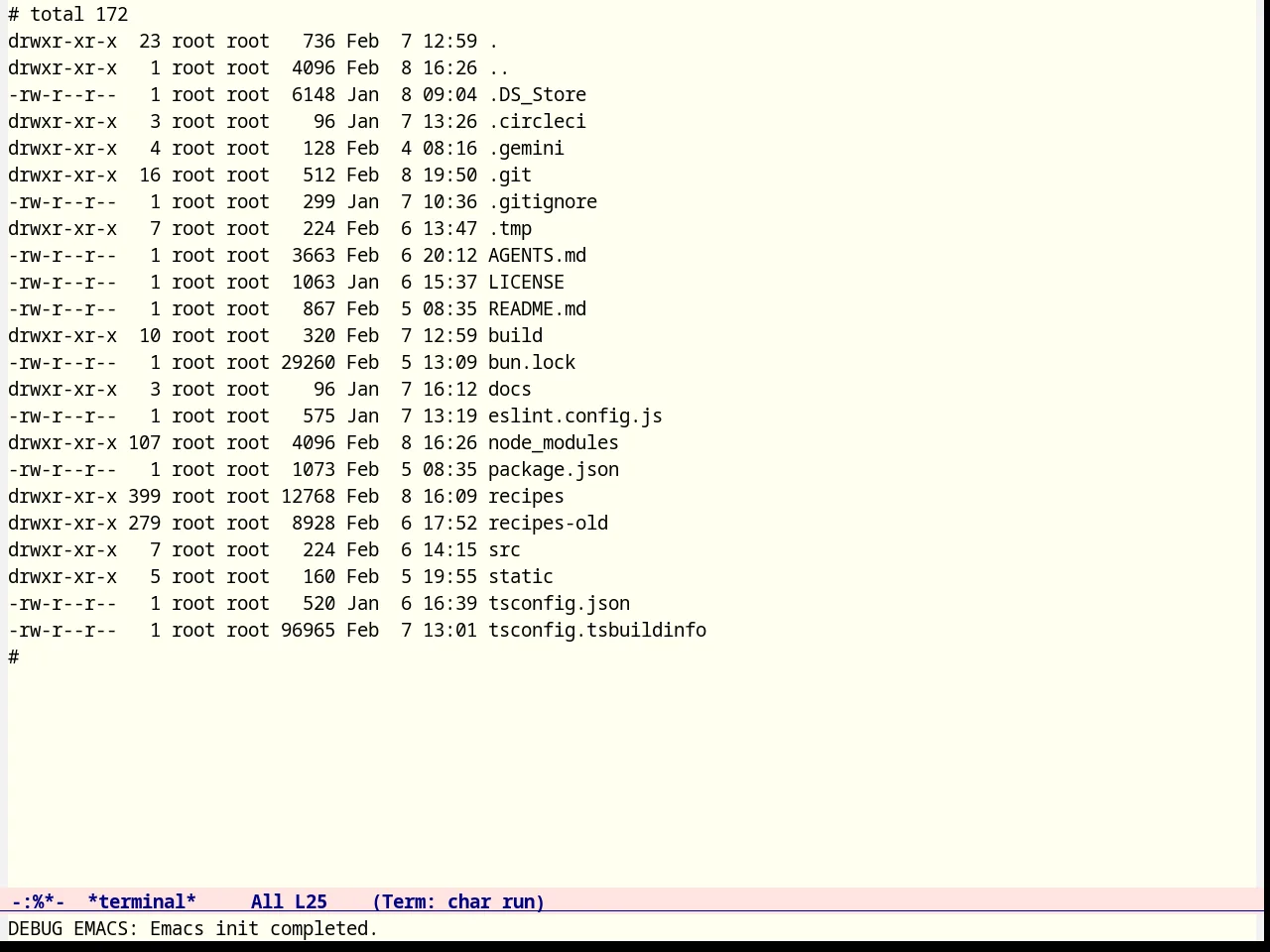Click the node_modules directory name
1270x952 pixels.
(553, 442)
